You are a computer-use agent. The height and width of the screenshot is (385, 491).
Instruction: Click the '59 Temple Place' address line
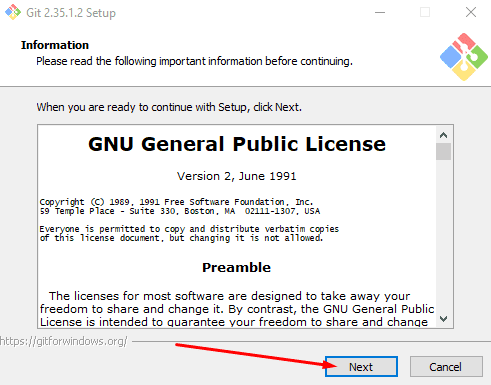point(180,211)
